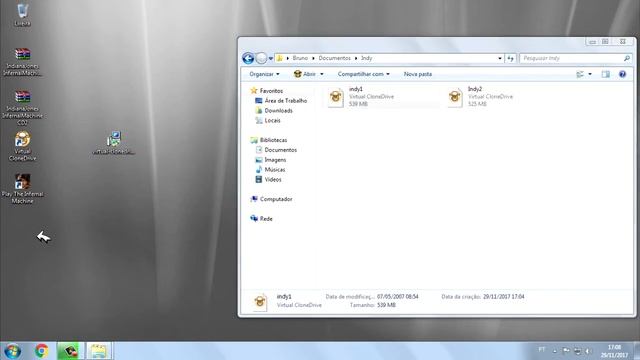Viewport: 640px width, 360px height.
Task: Click the Data de modificação value 07/05/2007 08:54
Action: tap(398, 297)
